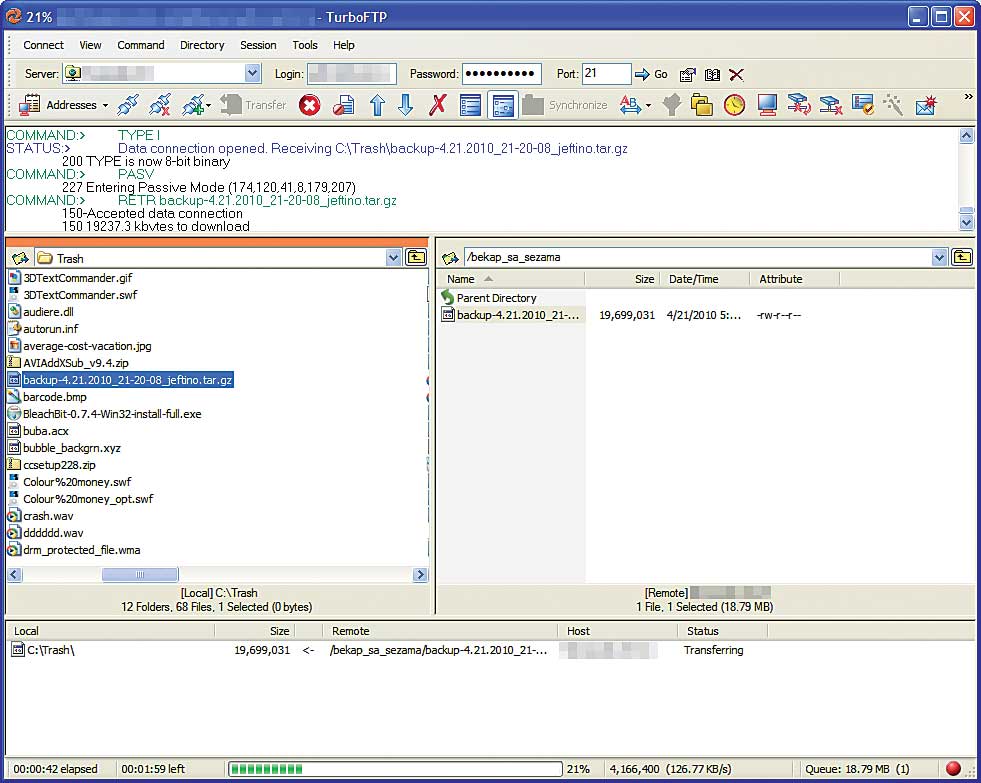
Task: Open the local Trash path dropdown
Action: [393, 258]
